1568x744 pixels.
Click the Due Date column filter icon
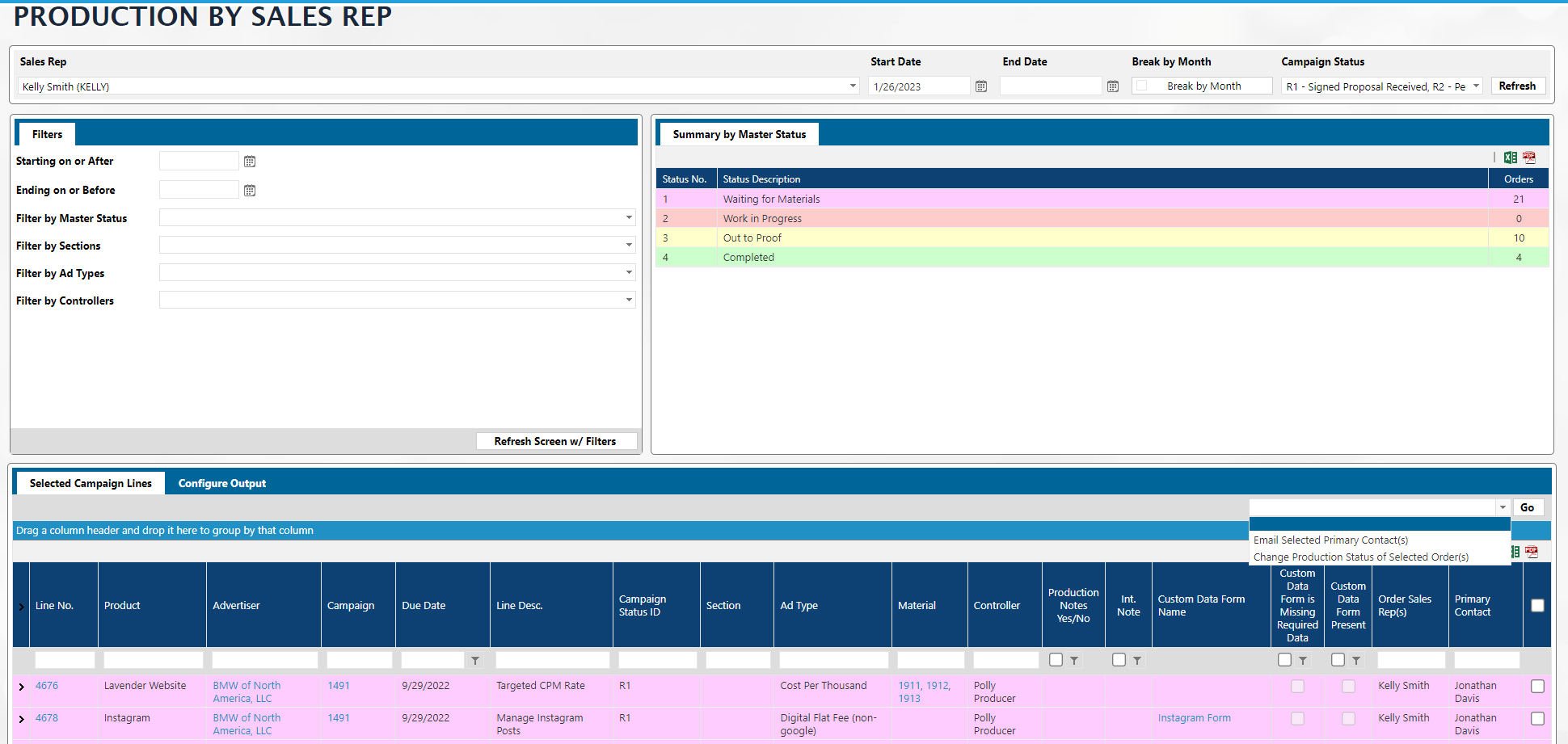(475, 661)
